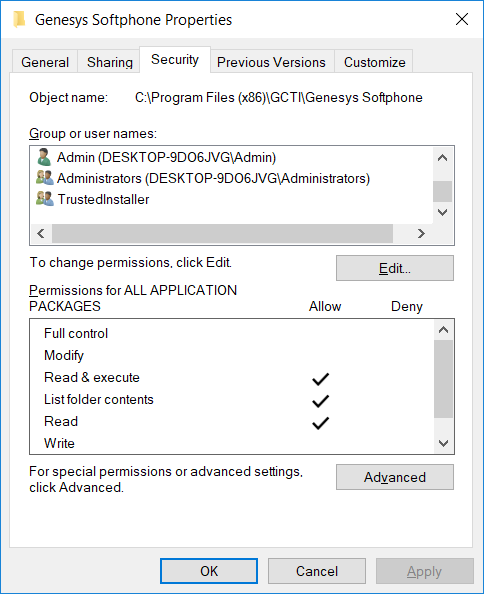
Task: Switch to the General tab
Action: pyautogui.click(x=45, y=62)
